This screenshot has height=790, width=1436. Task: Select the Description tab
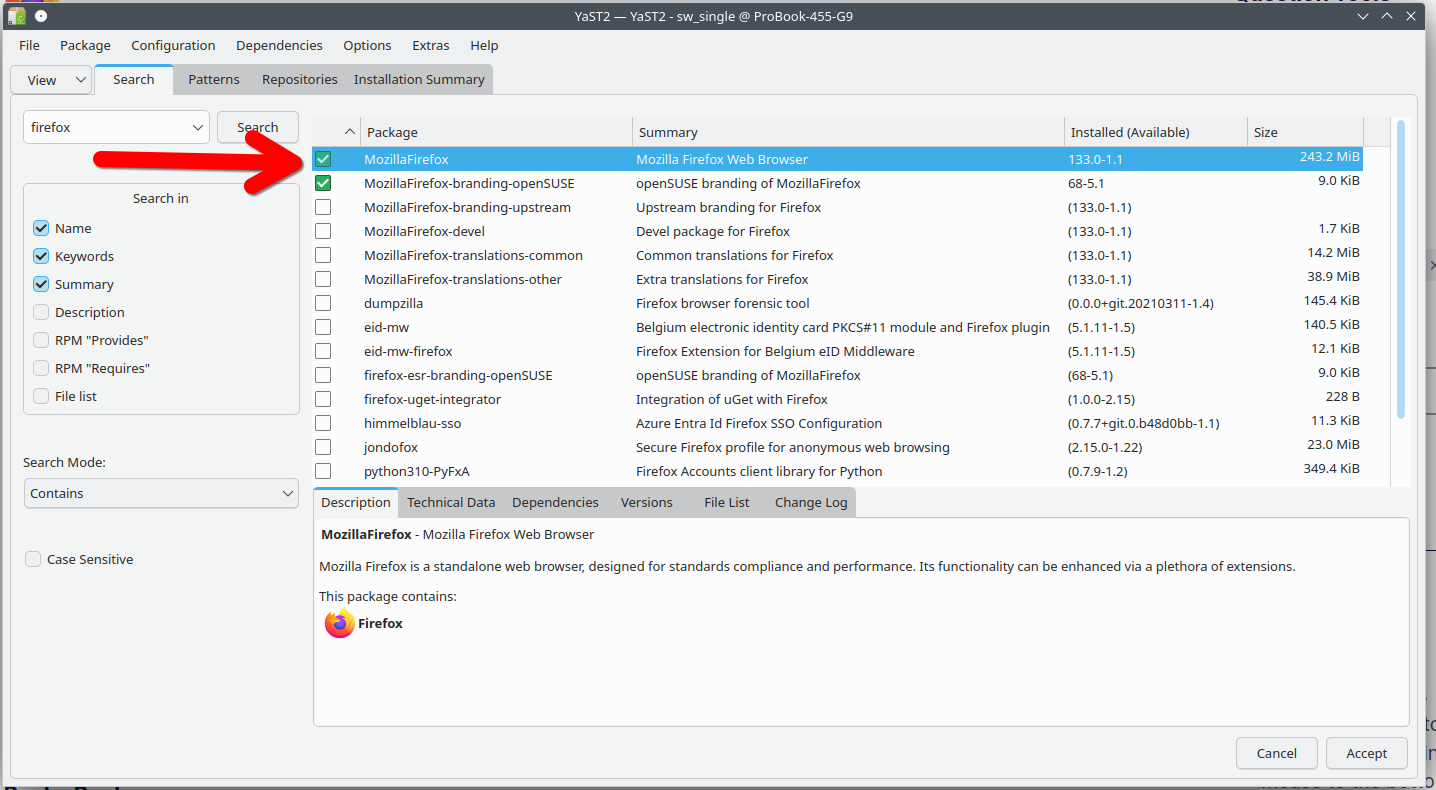click(356, 502)
